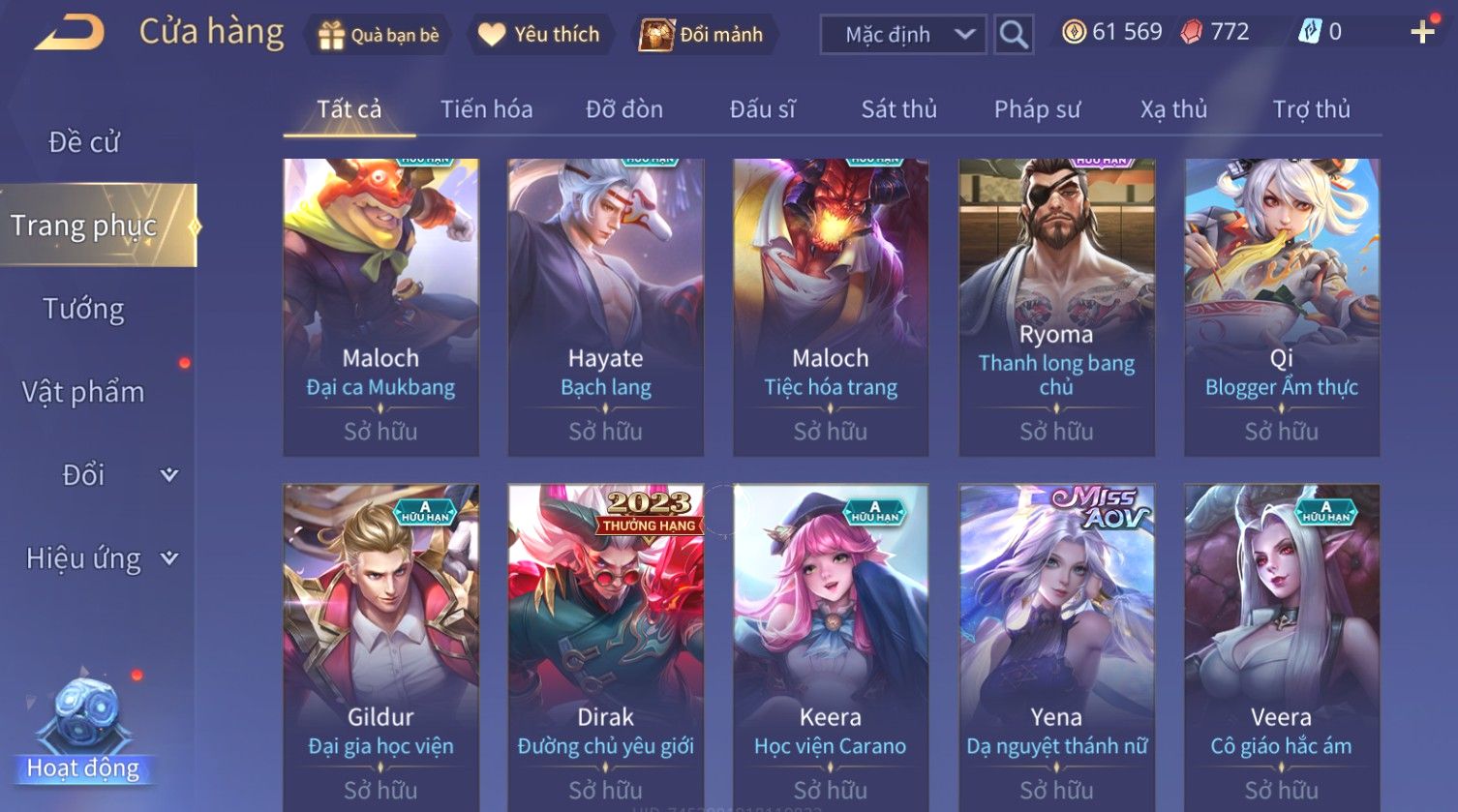Screen dimensions: 1458x812
Task: Tap the red gem currency icon
Action: [x=1192, y=32]
